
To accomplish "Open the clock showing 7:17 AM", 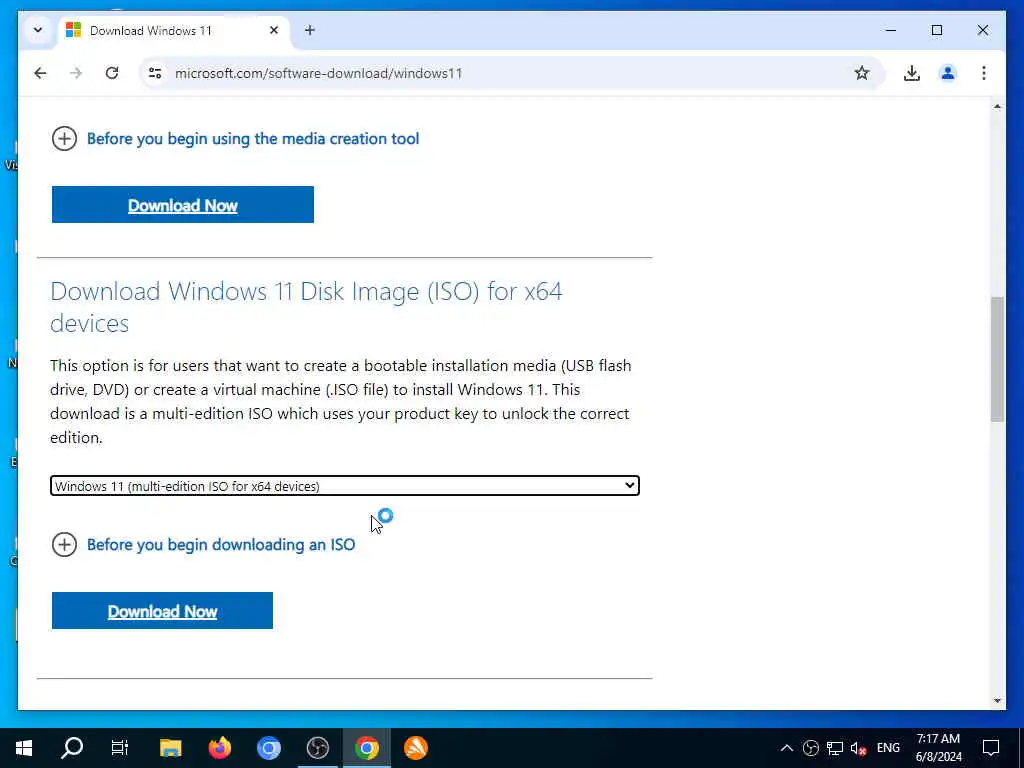I will pos(938,748).
